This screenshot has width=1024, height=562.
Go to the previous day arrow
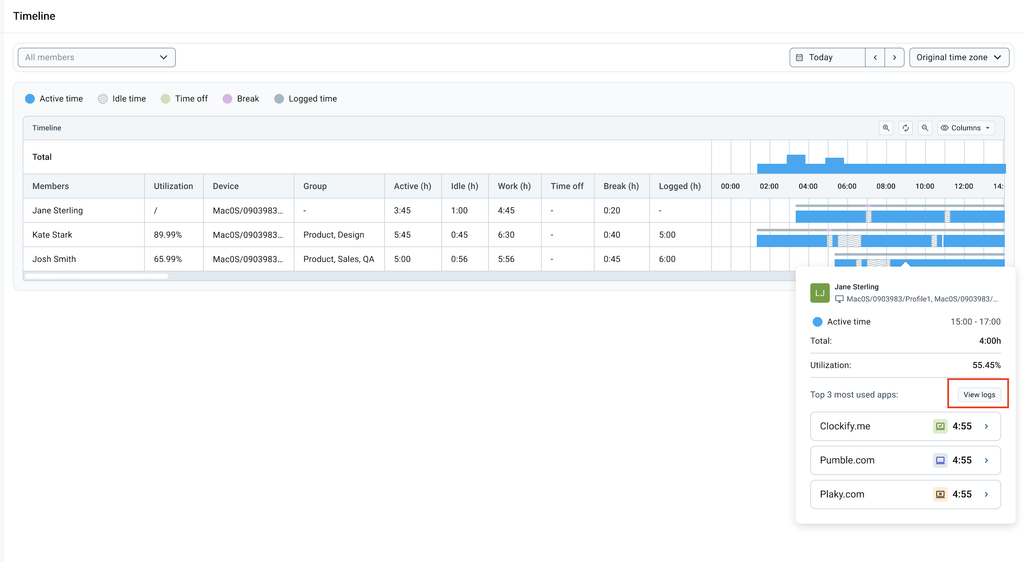(x=875, y=57)
